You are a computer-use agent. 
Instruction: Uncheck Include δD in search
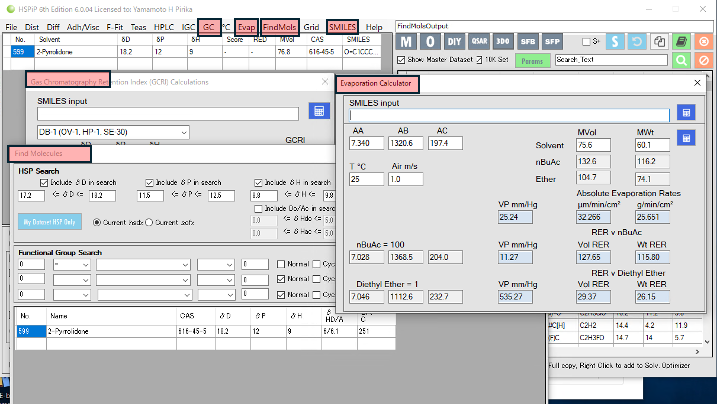[x=44, y=183]
